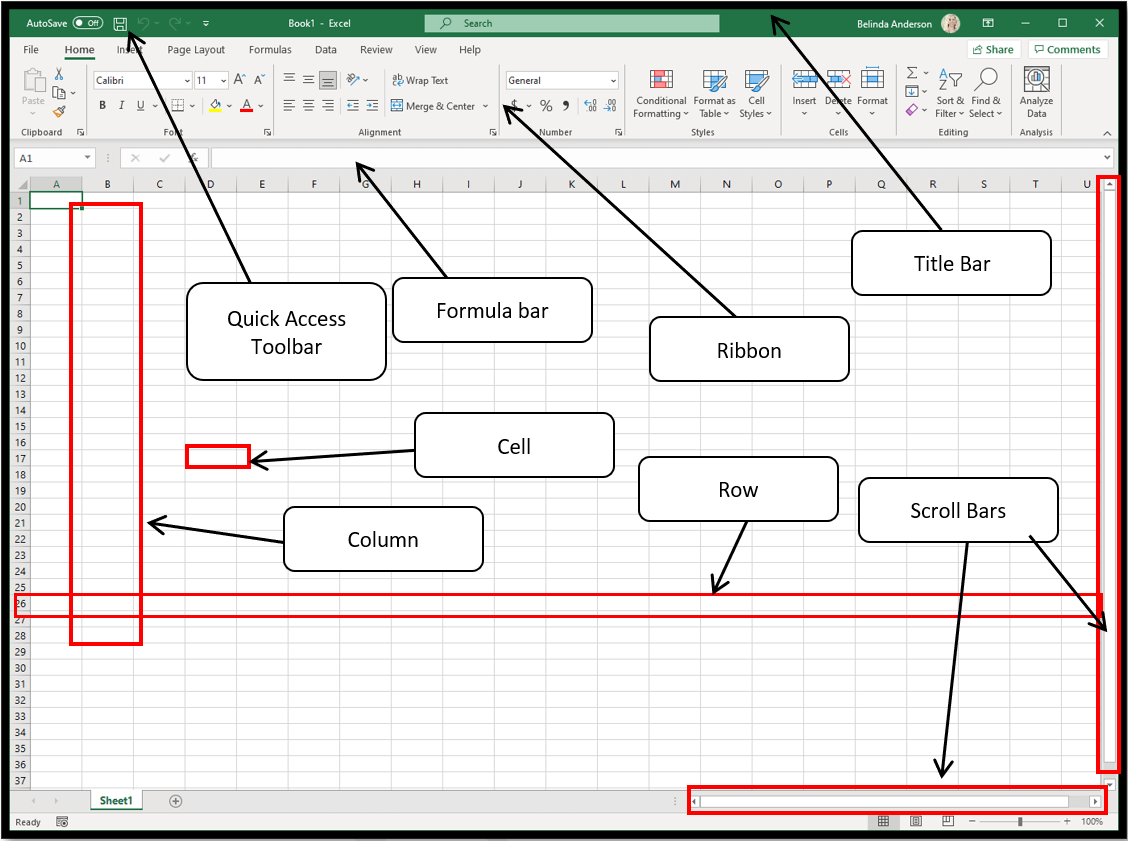Open the Name Box dropdown arrow

88,158
